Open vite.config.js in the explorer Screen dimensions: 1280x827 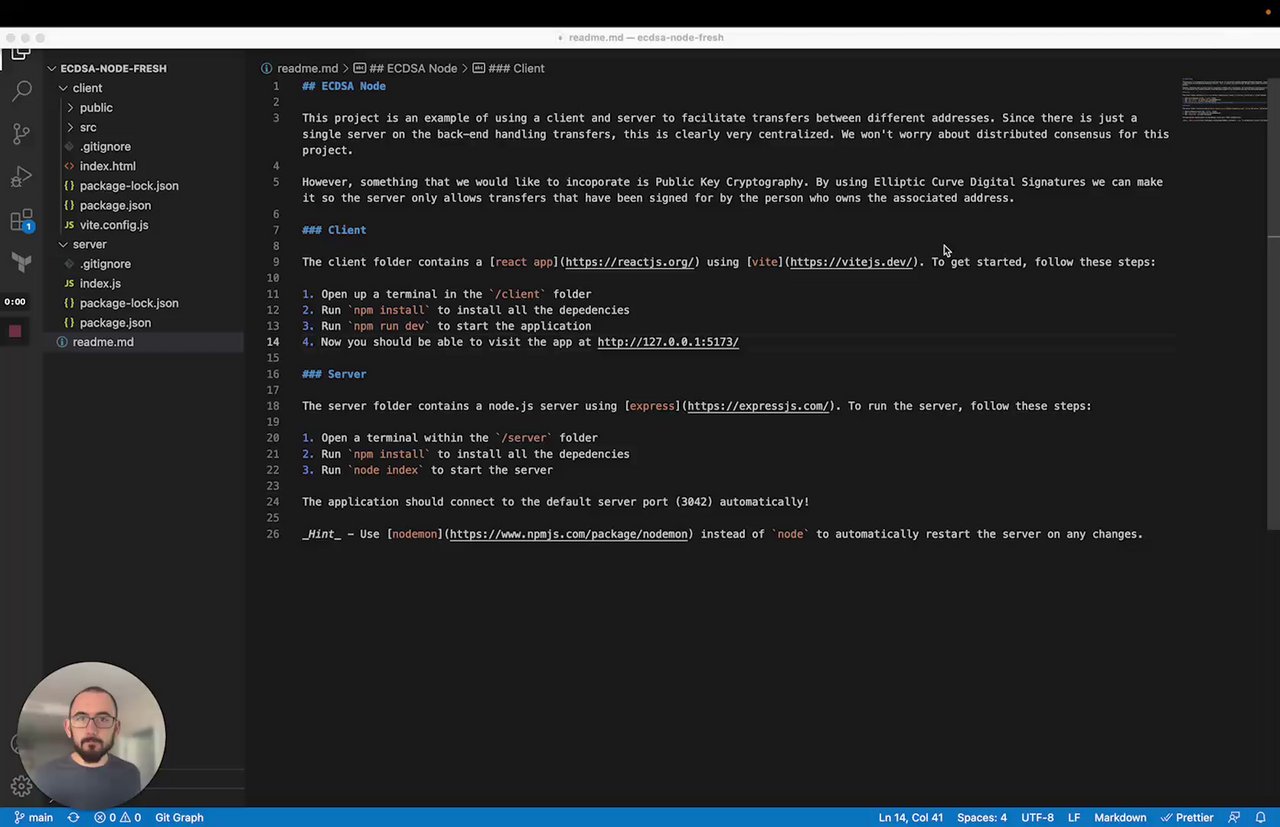click(113, 225)
